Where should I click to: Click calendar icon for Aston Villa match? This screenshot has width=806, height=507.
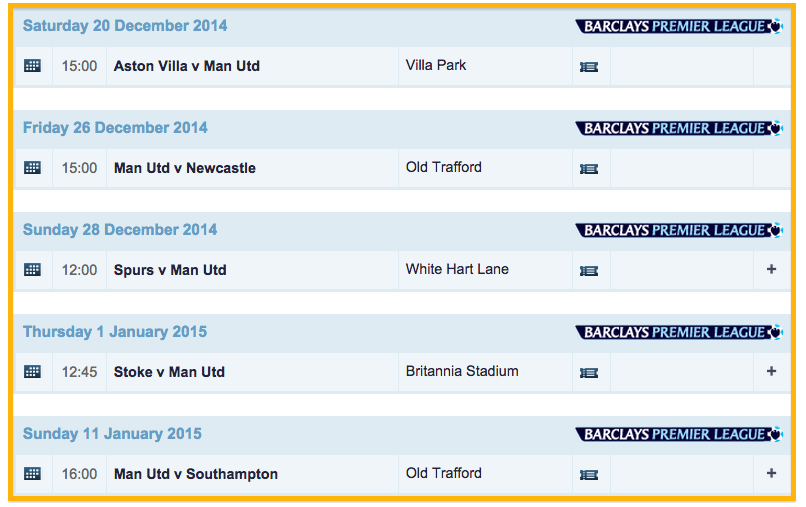33,66
